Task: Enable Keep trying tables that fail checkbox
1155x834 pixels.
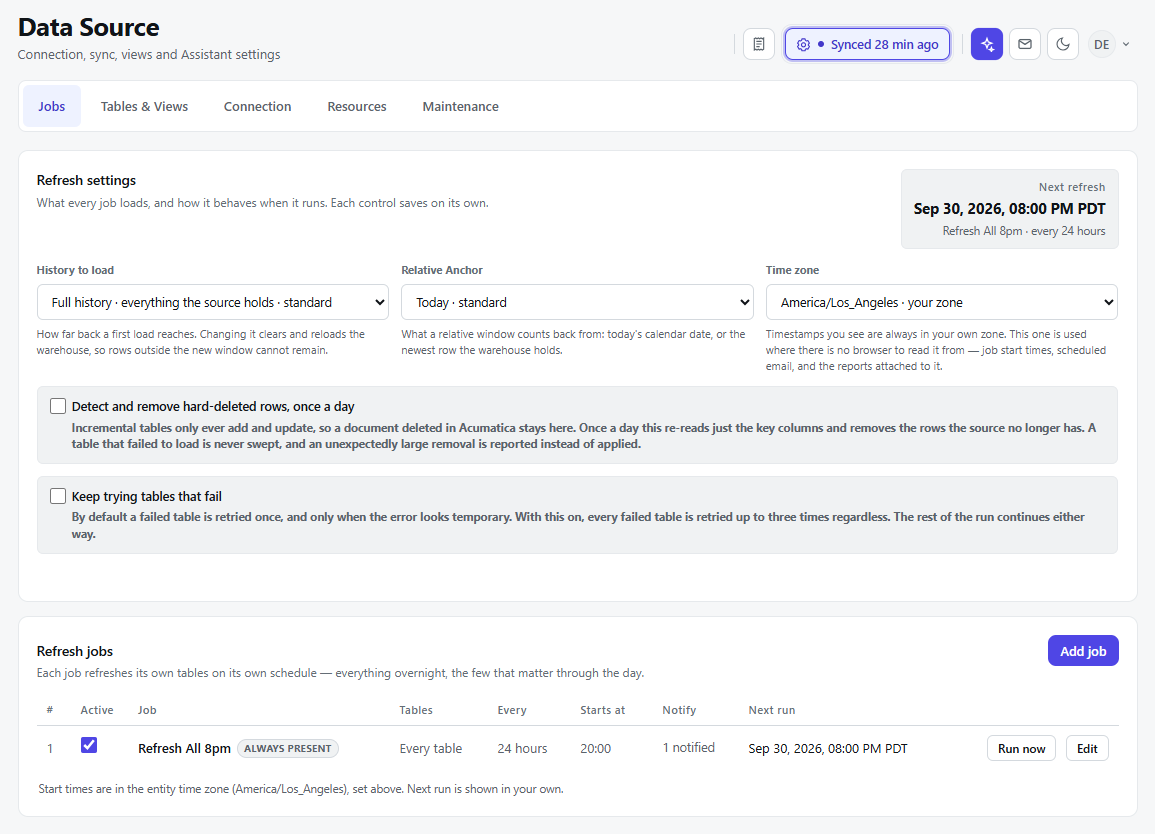Action: 58,496
